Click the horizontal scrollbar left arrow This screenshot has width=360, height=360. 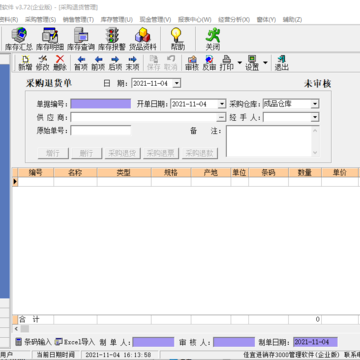[x=16, y=329]
